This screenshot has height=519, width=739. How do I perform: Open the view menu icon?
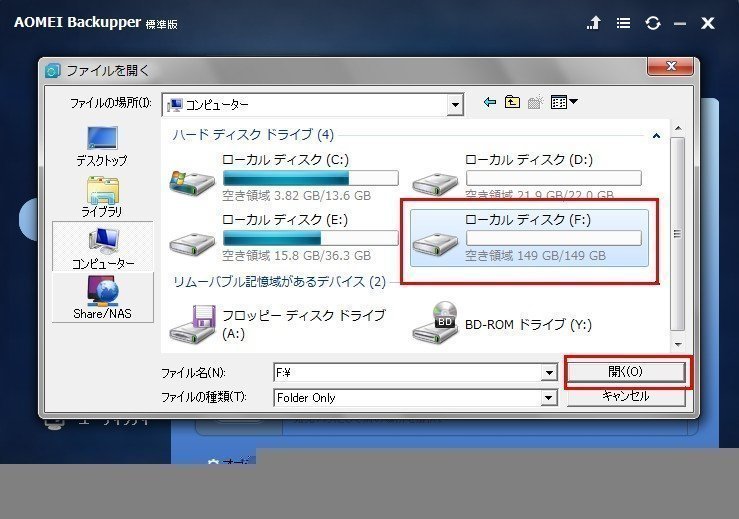point(564,102)
